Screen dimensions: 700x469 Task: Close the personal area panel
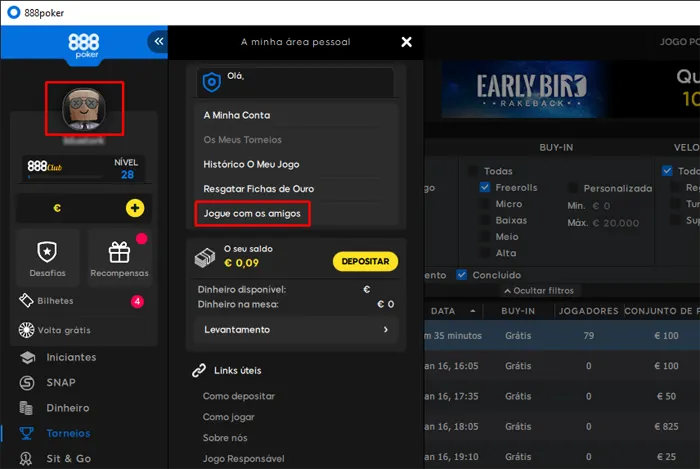406,42
